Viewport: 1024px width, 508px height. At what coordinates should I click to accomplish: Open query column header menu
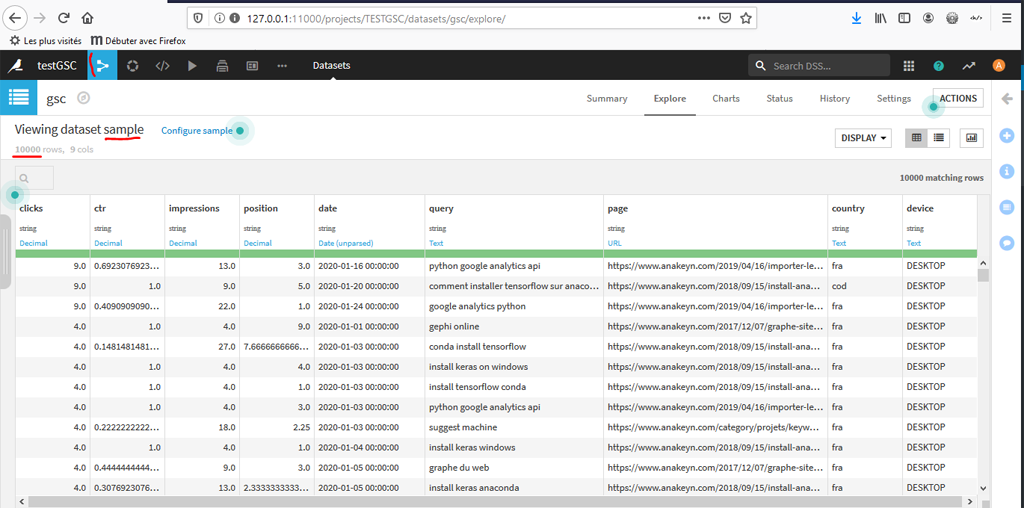point(441,208)
